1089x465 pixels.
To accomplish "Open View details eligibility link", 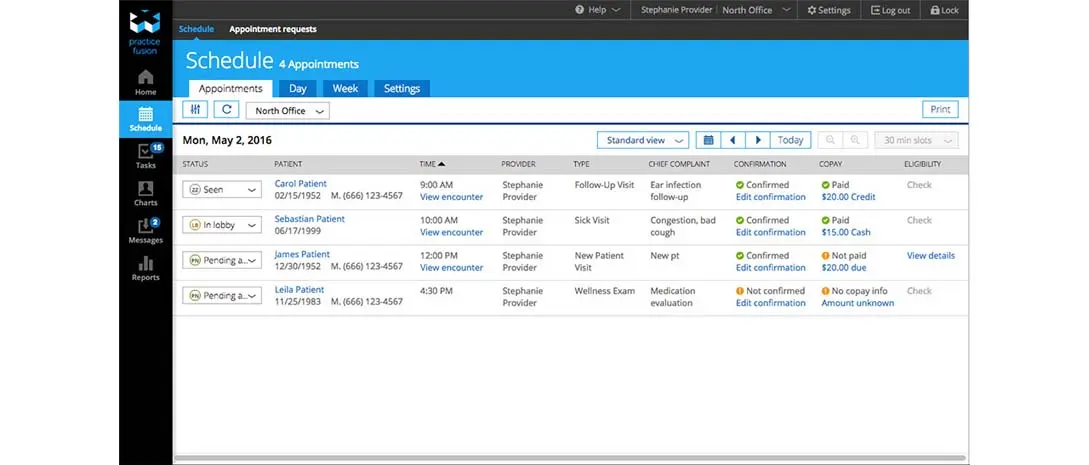I will 931,255.
